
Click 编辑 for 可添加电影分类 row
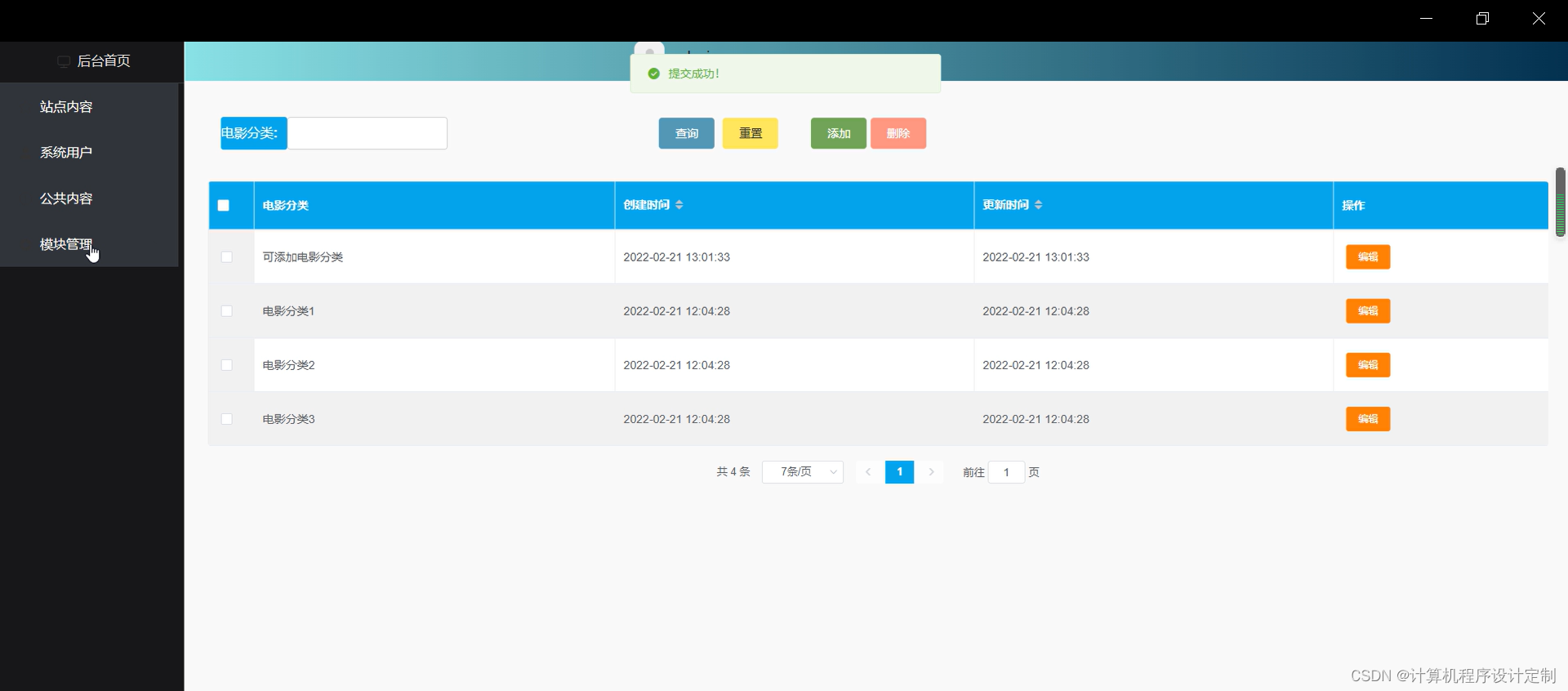pyautogui.click(x=1368, y=257)
